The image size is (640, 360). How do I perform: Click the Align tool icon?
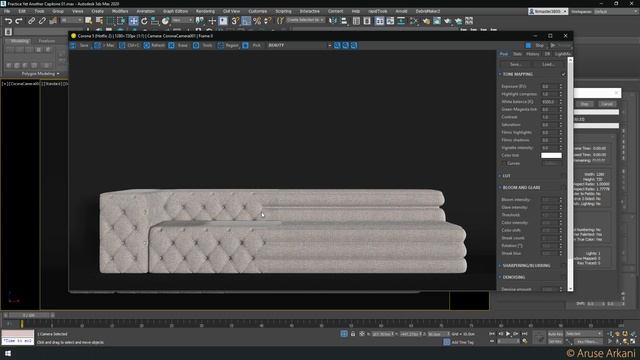344,21
